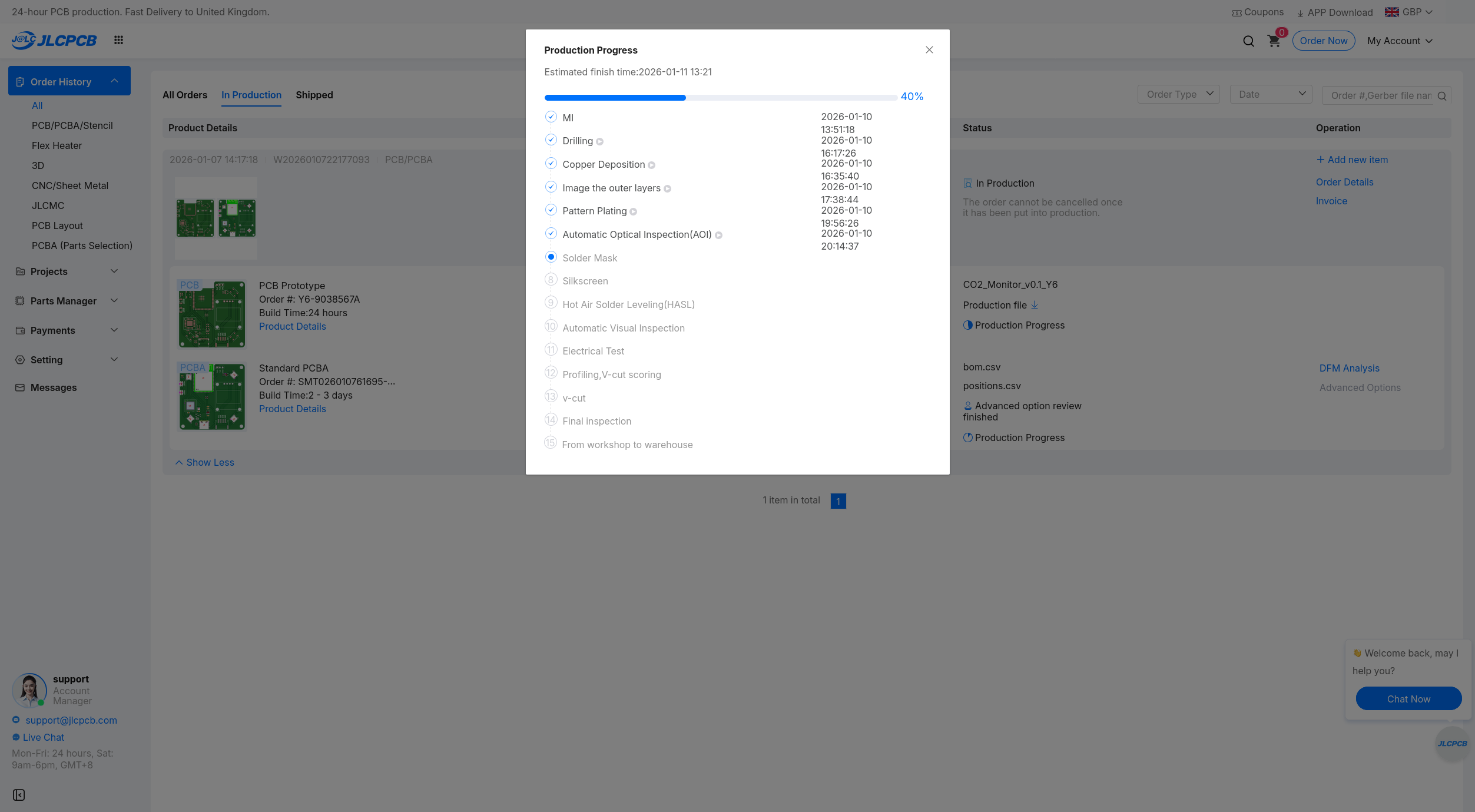Click the MI step checkmark circle
This screenshot has width=1475, height=812.
pyautogui.click(x=551, y=117)
